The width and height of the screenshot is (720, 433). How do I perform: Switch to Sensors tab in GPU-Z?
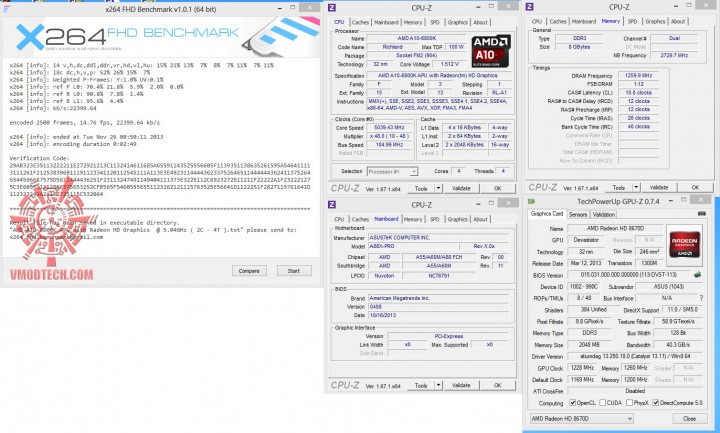[x=578, y=214]
